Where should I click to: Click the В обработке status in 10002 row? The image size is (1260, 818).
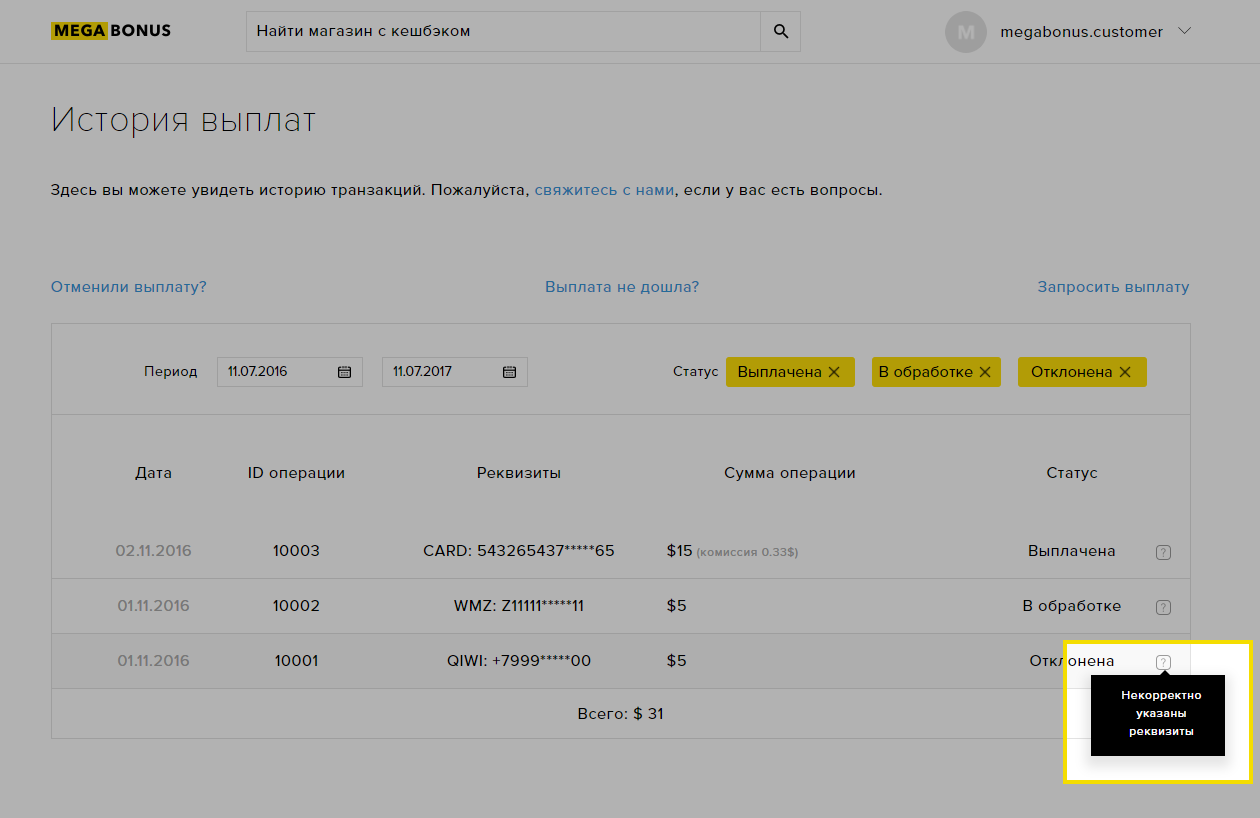pos(1072,606)
